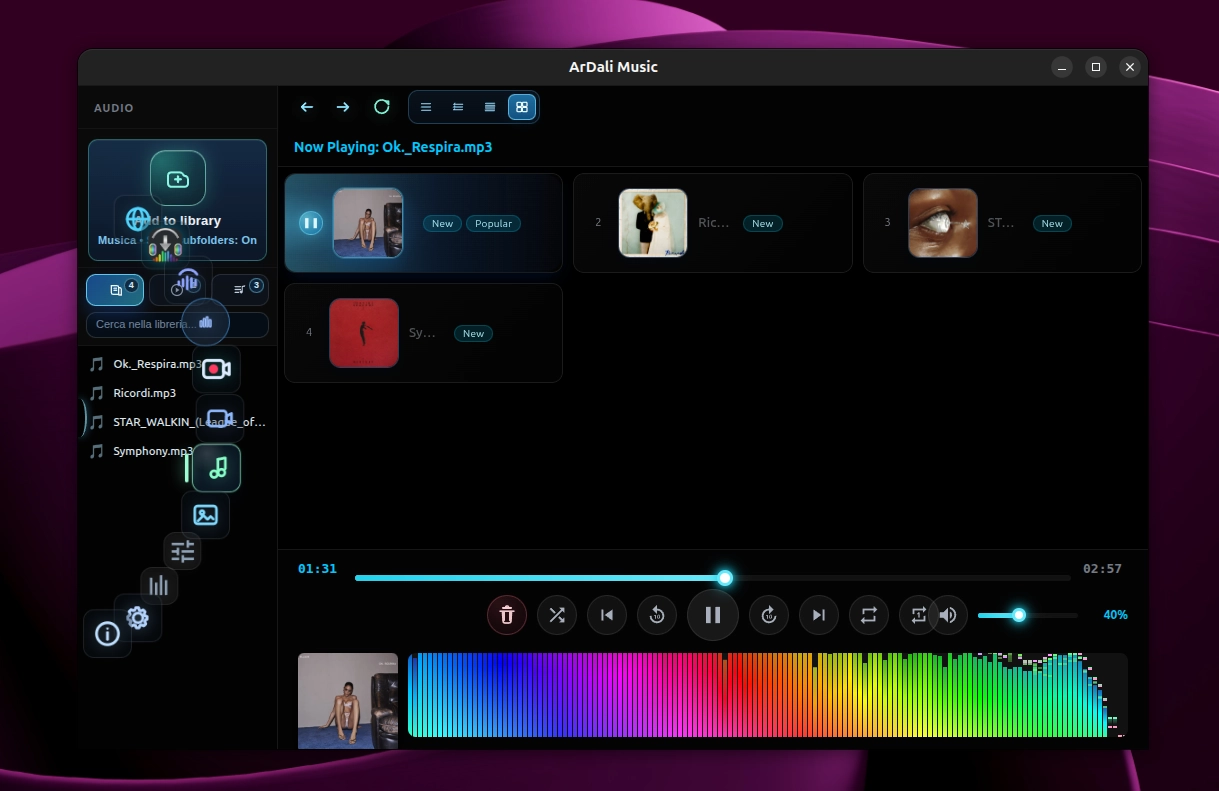
Task: Open the files tab with badge 4
Action: pos(115,290)
